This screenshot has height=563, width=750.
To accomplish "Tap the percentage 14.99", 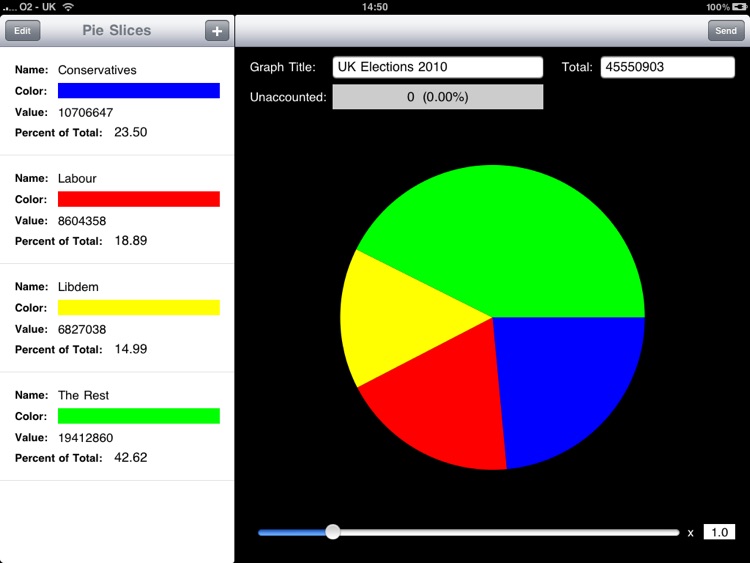I will [131, 349].
